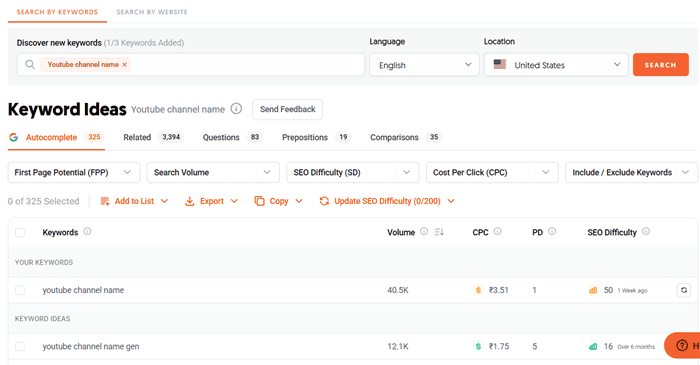700x365 pixels.
Task: Open Update SEO Difficulty chevron menu
Action: [x=451, y=201]
